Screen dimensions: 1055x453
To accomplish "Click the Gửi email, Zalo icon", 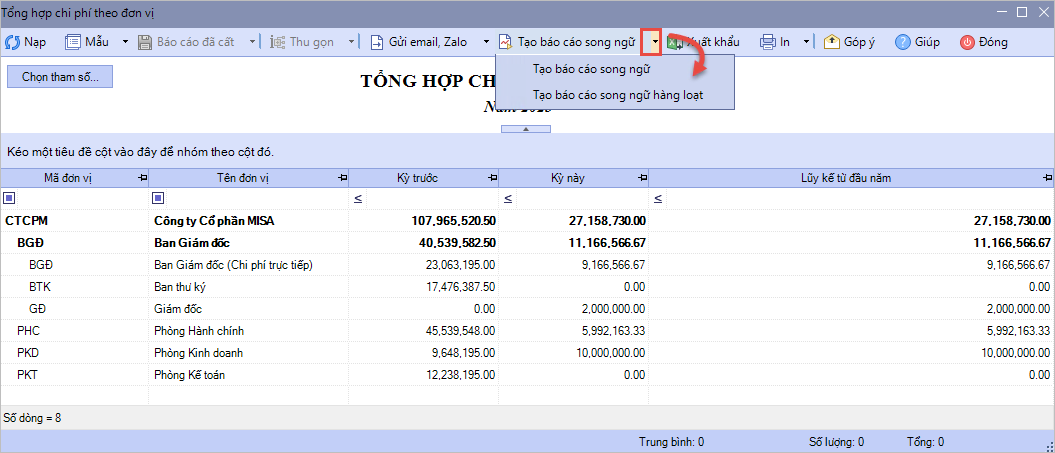I will 377,42.
